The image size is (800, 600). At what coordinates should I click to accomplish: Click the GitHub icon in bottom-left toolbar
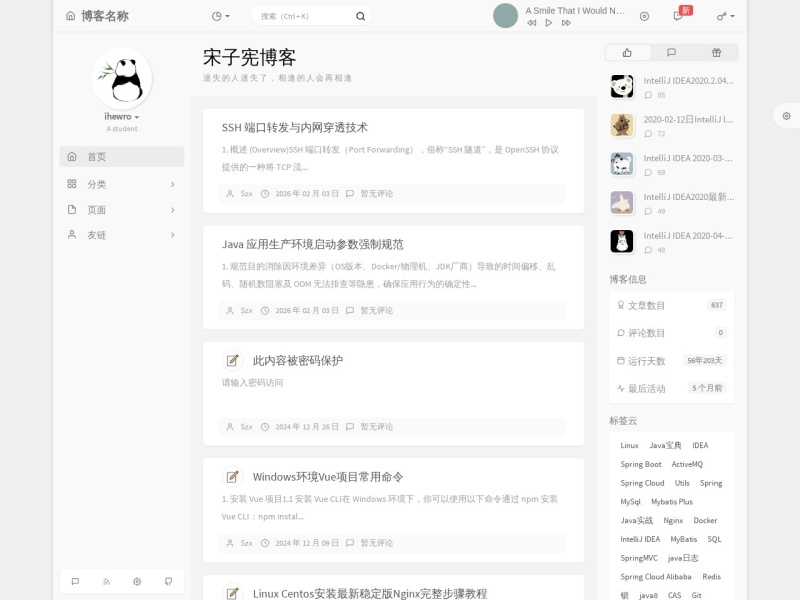168,581
